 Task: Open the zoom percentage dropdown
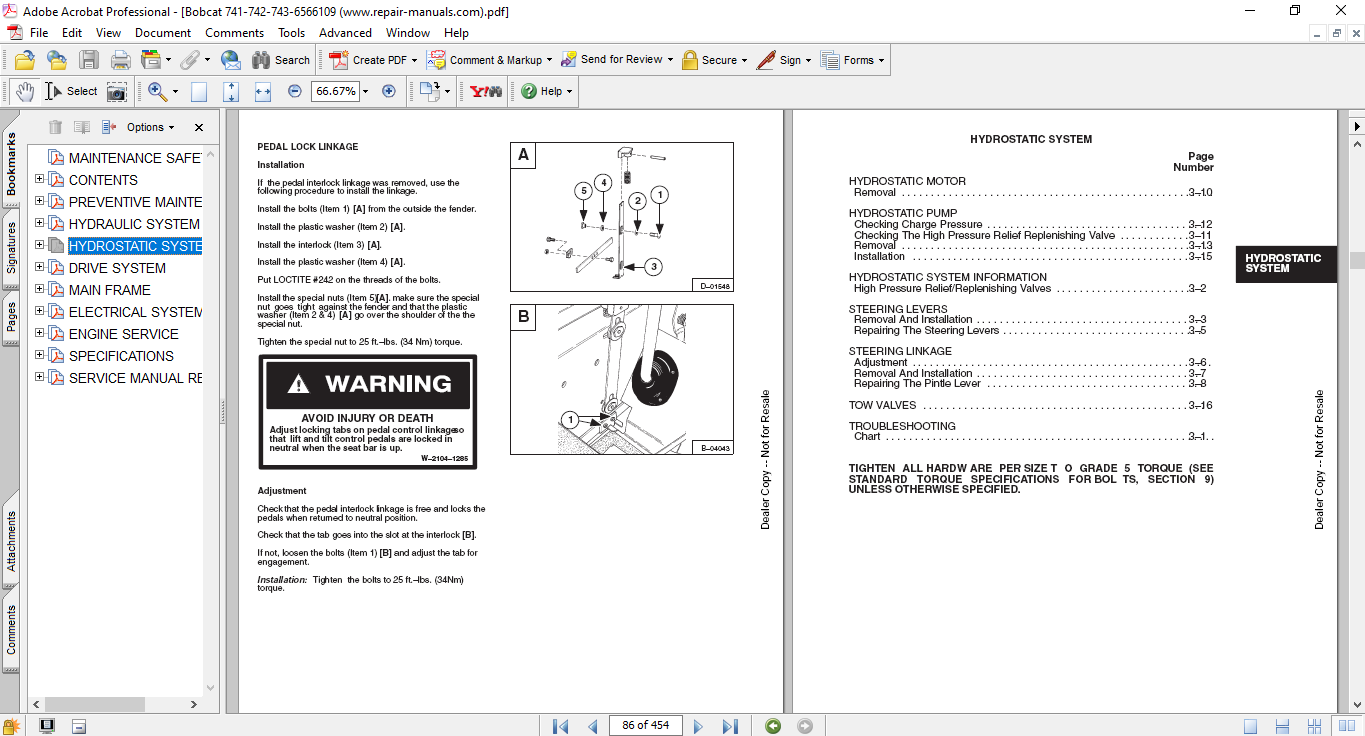(366, 91)
